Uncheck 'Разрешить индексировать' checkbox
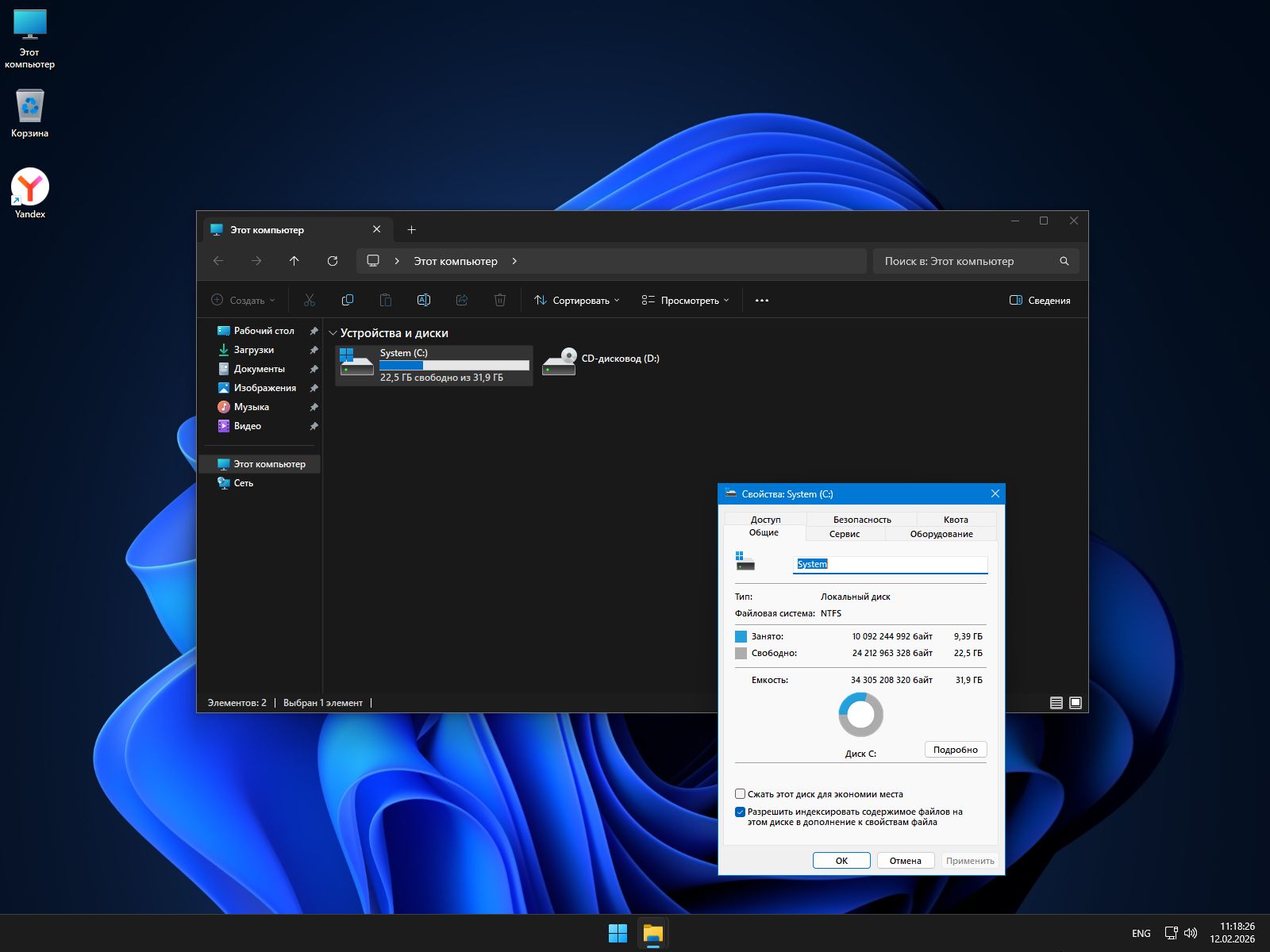Viewport: 1270px width, 952px height. pos(741,812)
